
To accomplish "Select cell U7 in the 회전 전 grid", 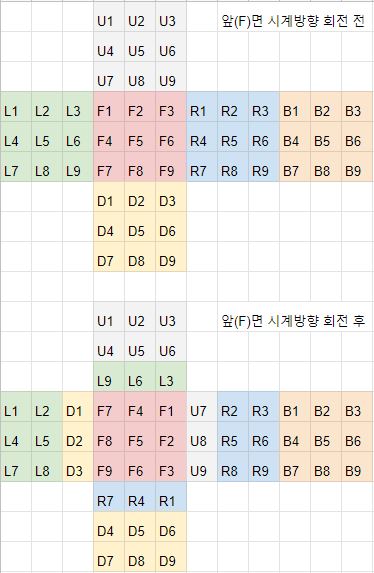I will tap(109, 77).
